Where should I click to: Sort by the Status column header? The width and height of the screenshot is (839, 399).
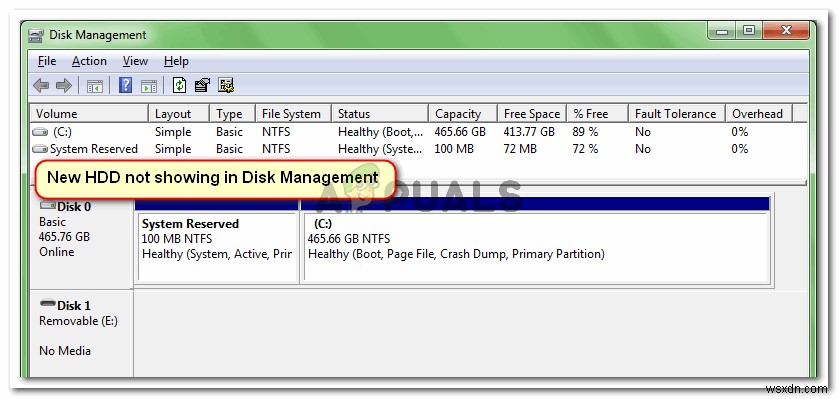(x=380, y=114)
